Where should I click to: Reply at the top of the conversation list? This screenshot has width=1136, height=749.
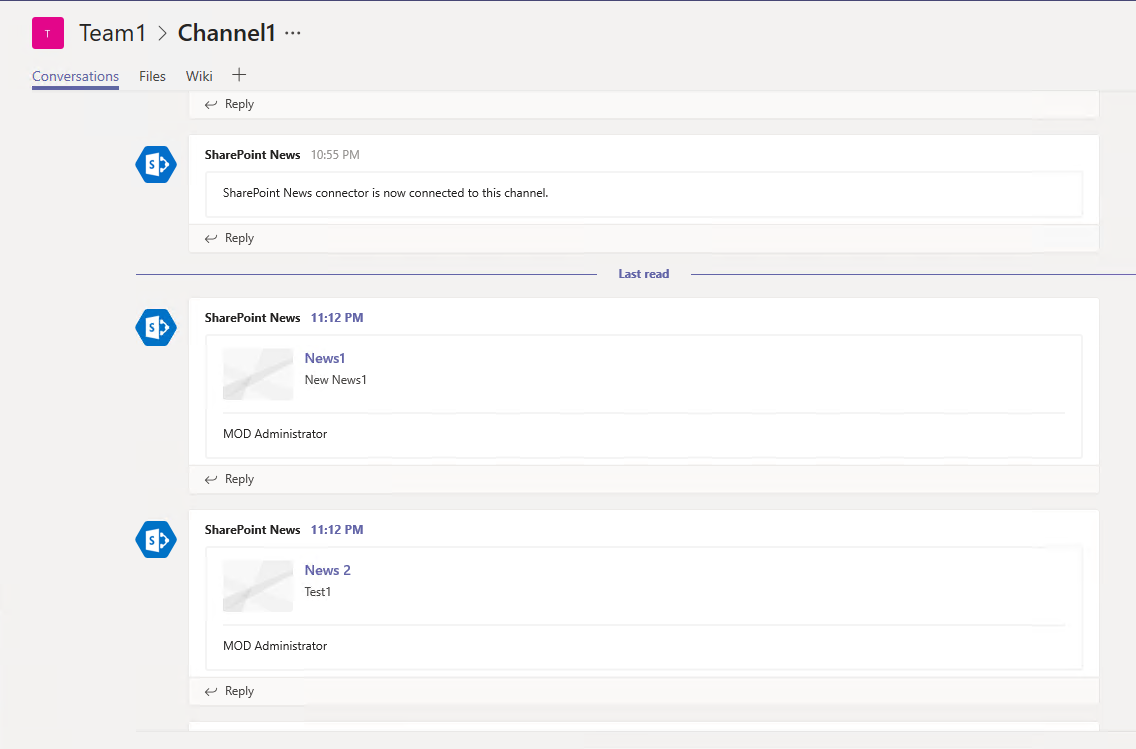pyautogui.click(x=229, y=104)
